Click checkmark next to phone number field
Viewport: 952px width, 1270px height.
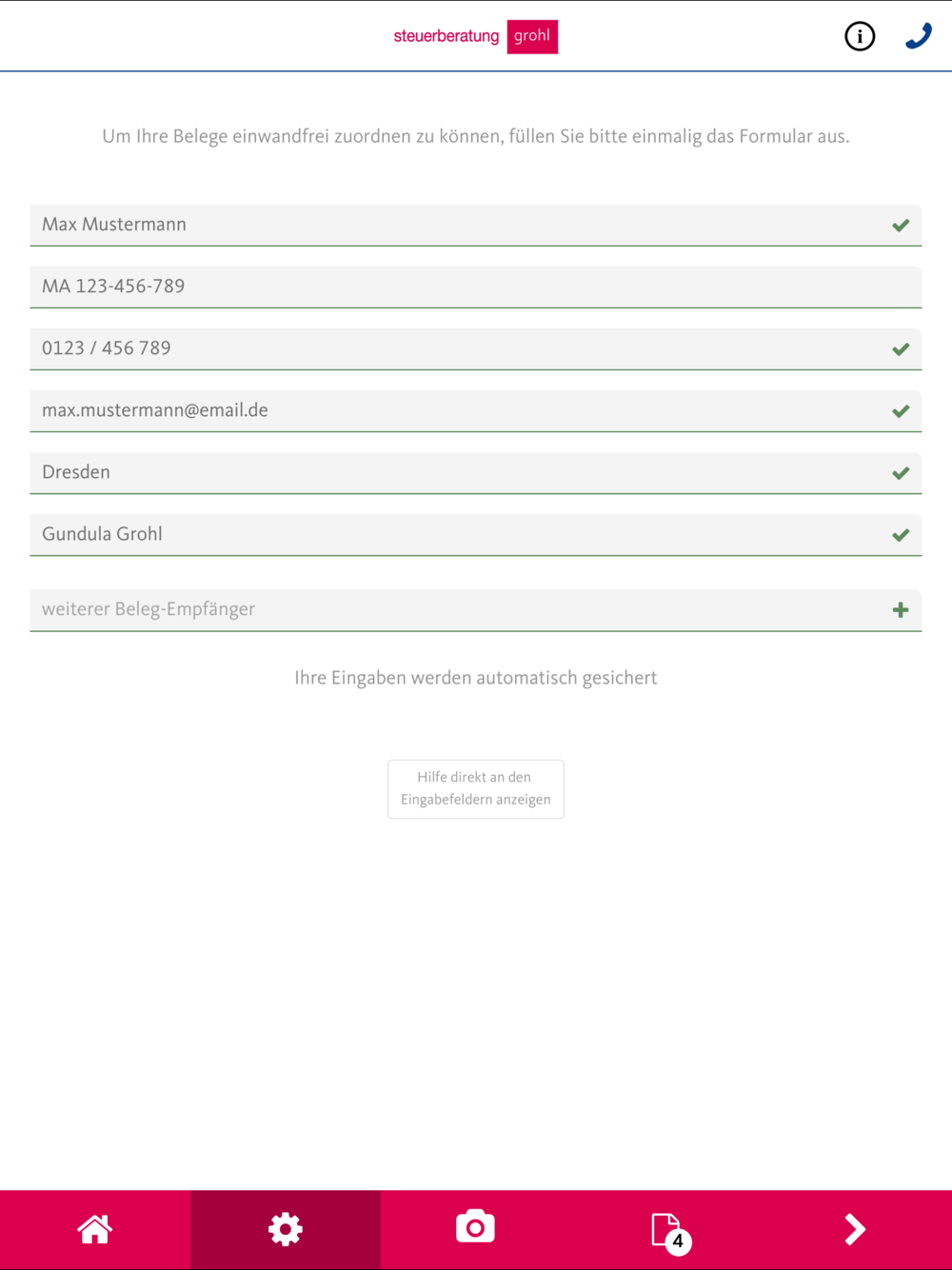pyautogui.click(x=901, y=349)
